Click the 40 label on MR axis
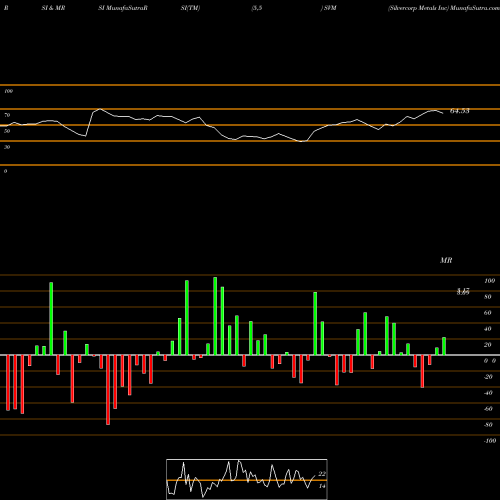 [x=488, y=329]
